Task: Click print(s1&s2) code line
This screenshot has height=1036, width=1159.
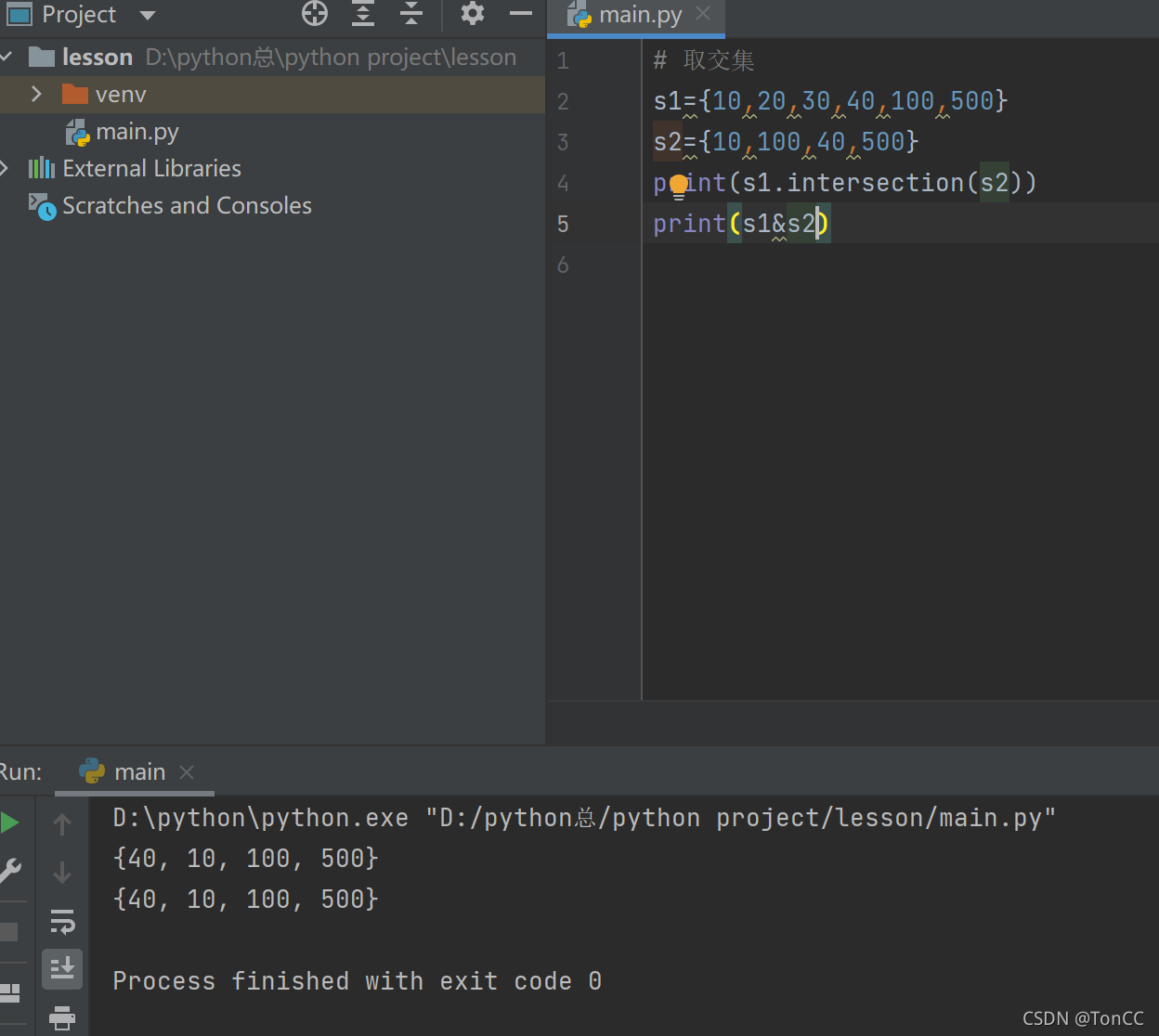Action: pos(741,224)
